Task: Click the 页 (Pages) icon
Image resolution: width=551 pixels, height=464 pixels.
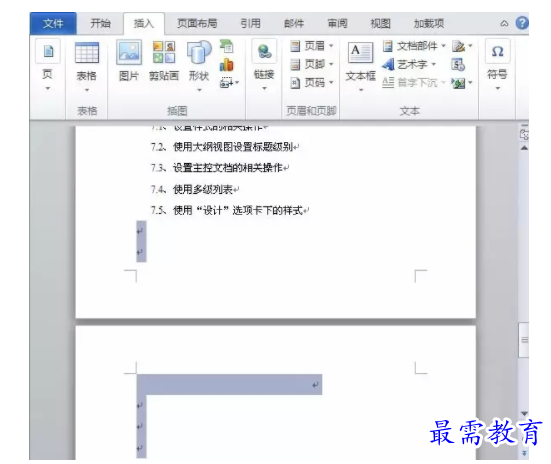Action: coord(48,51)
